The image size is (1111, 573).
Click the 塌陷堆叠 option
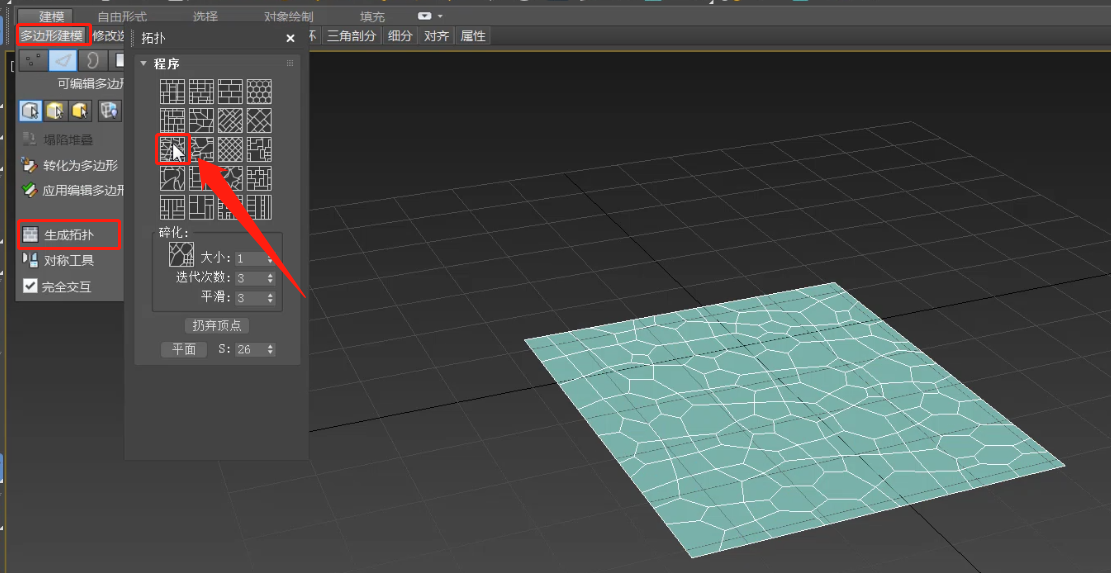tap(58, 140)
